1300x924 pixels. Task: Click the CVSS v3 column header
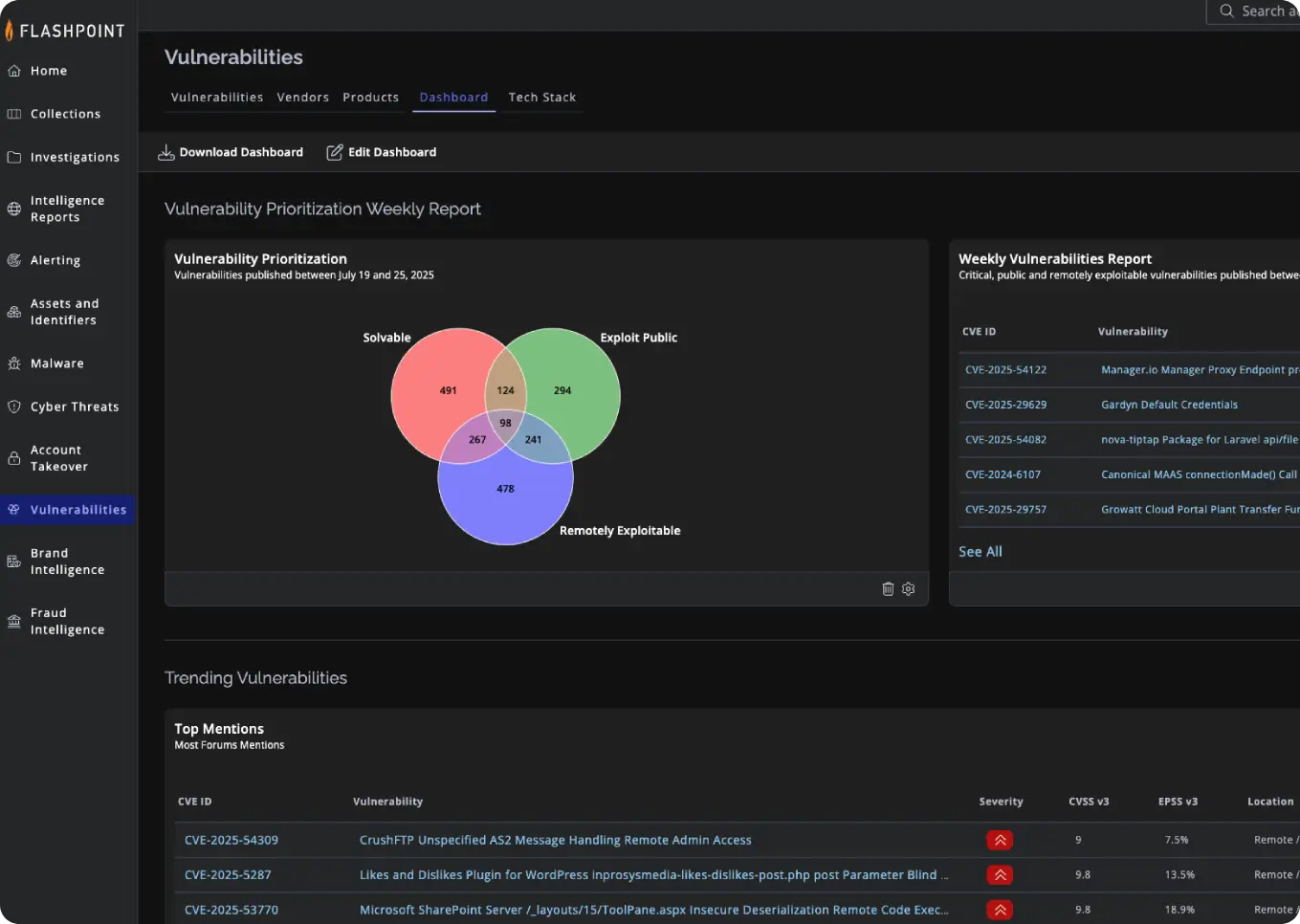(x=1089, y=802)
